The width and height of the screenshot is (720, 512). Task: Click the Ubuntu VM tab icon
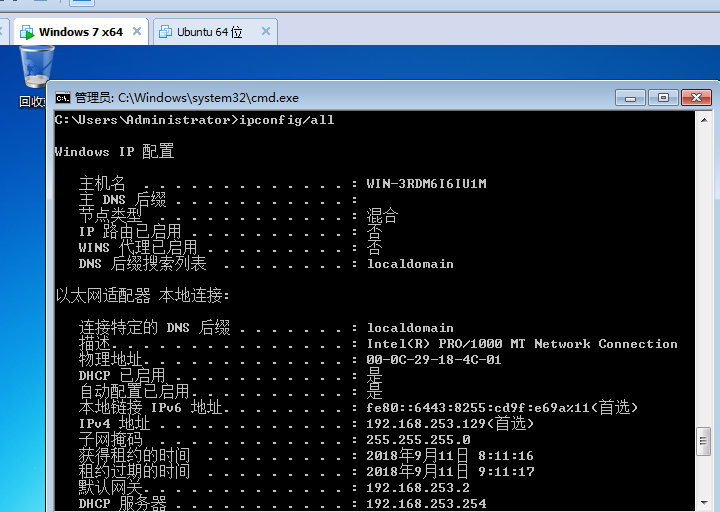click(x=165, y=32)
